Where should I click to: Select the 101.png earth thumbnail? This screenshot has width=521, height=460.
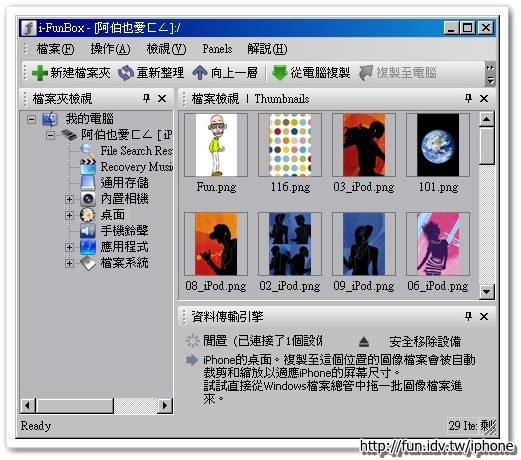(x=438, y=145)
